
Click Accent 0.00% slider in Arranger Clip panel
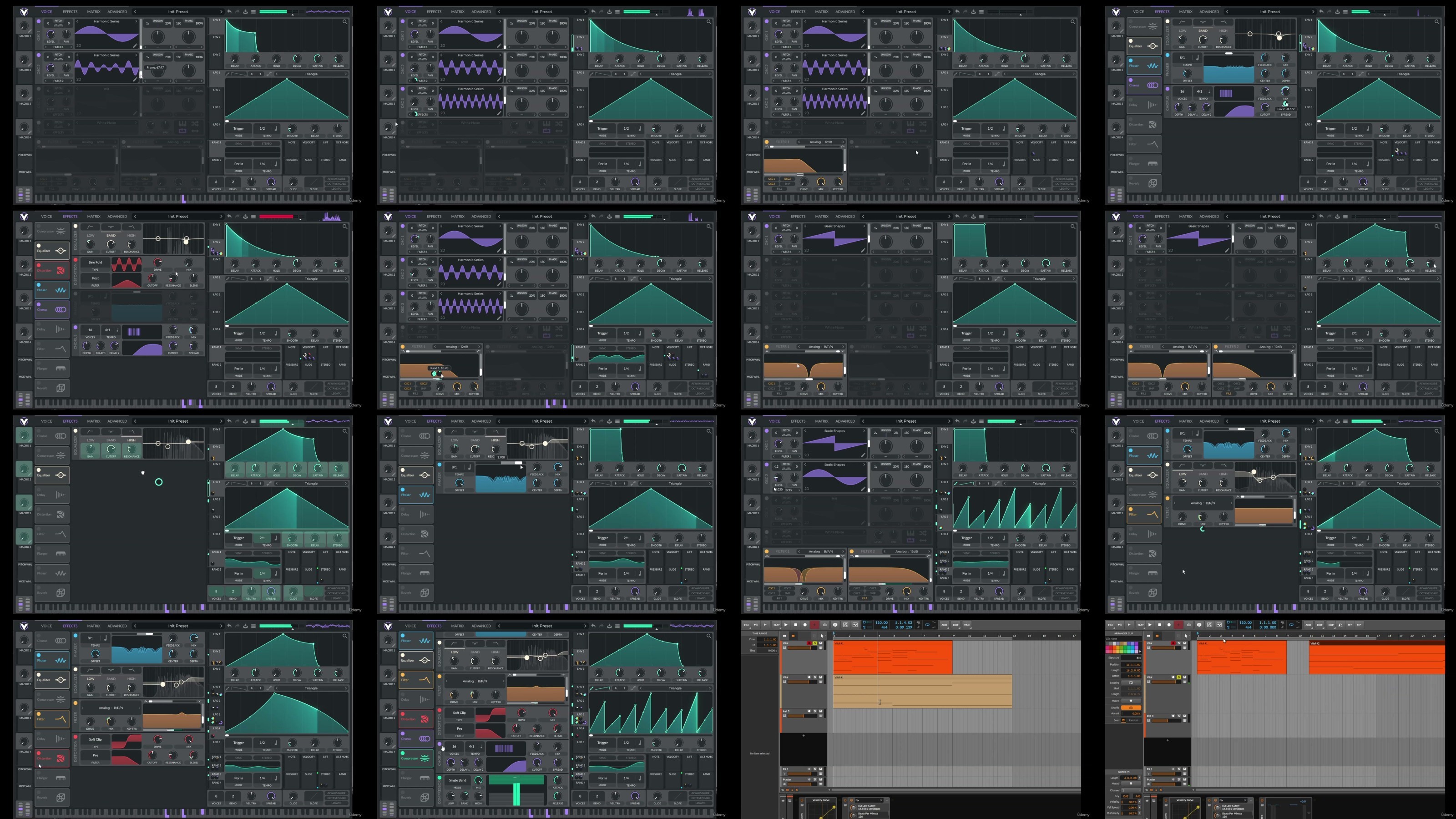click(x=1131, y=714)
